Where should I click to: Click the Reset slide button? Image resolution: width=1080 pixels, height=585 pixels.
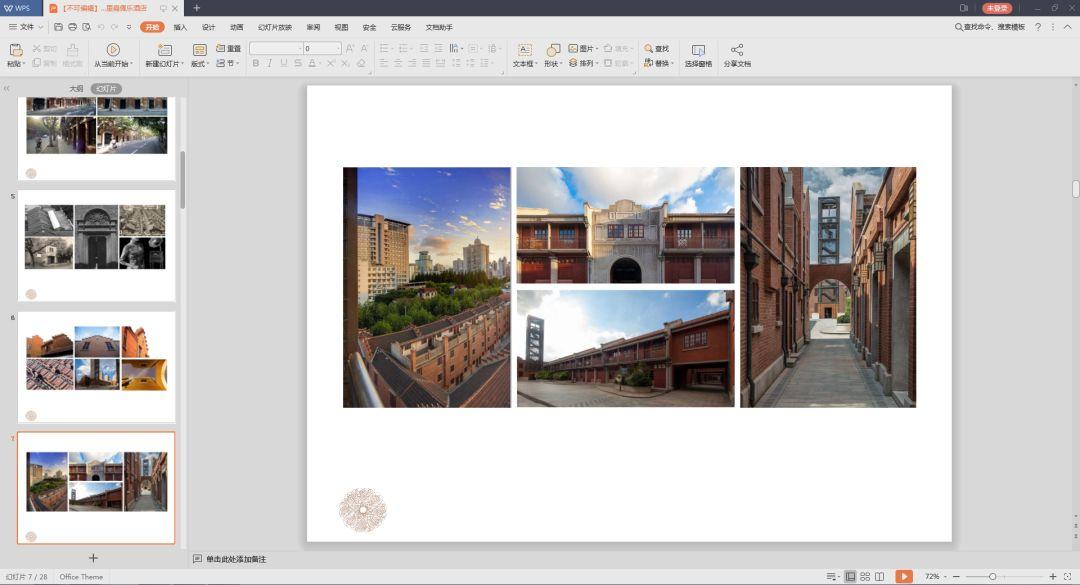pos(228,48)
